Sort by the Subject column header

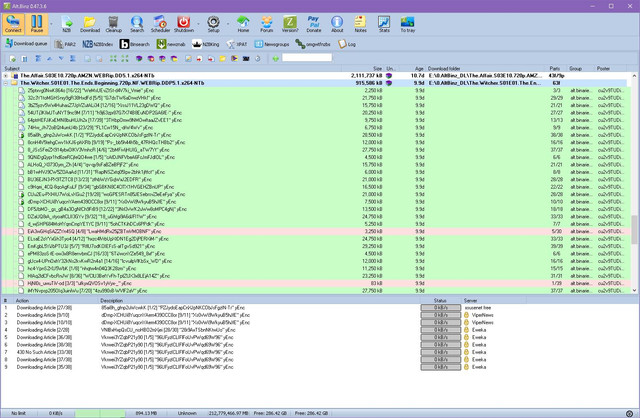171,68
